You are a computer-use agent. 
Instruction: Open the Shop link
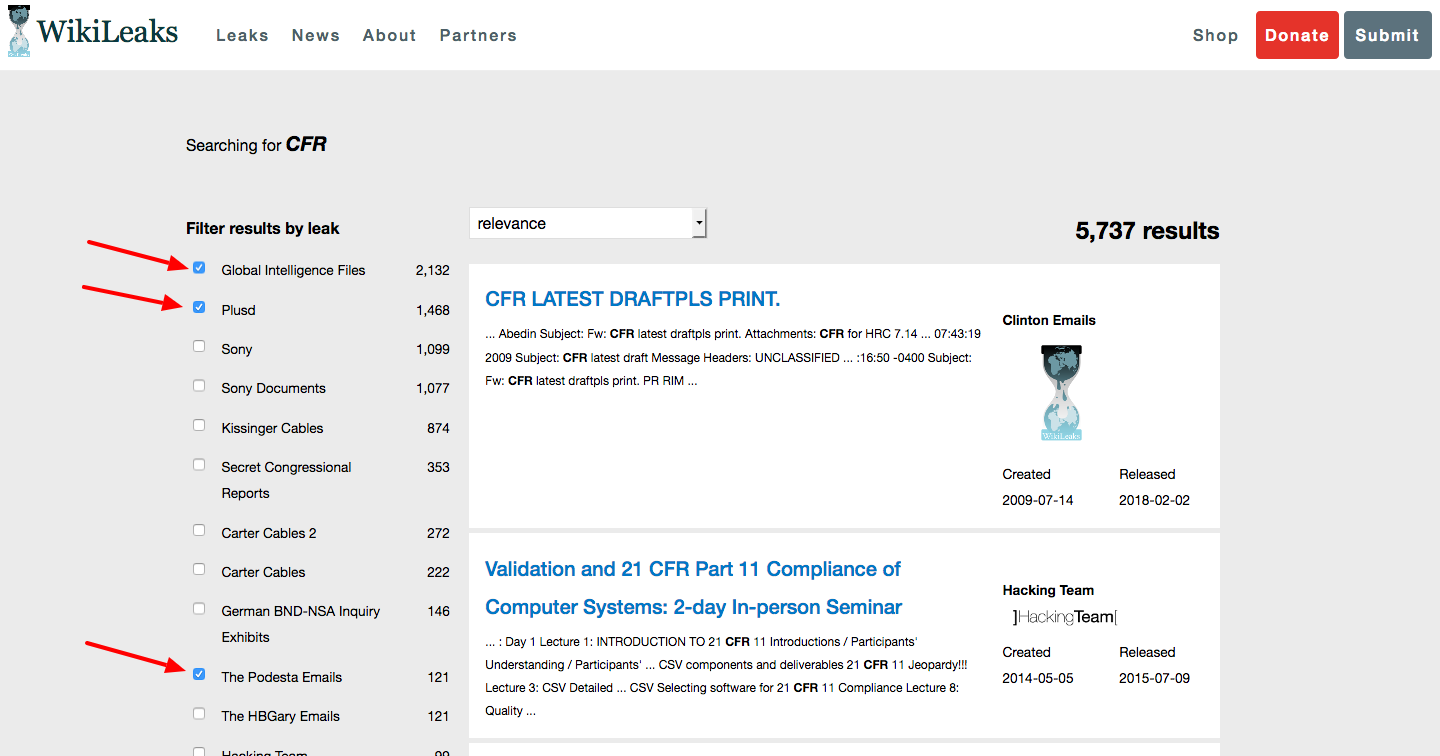[x=1215, y=35]
